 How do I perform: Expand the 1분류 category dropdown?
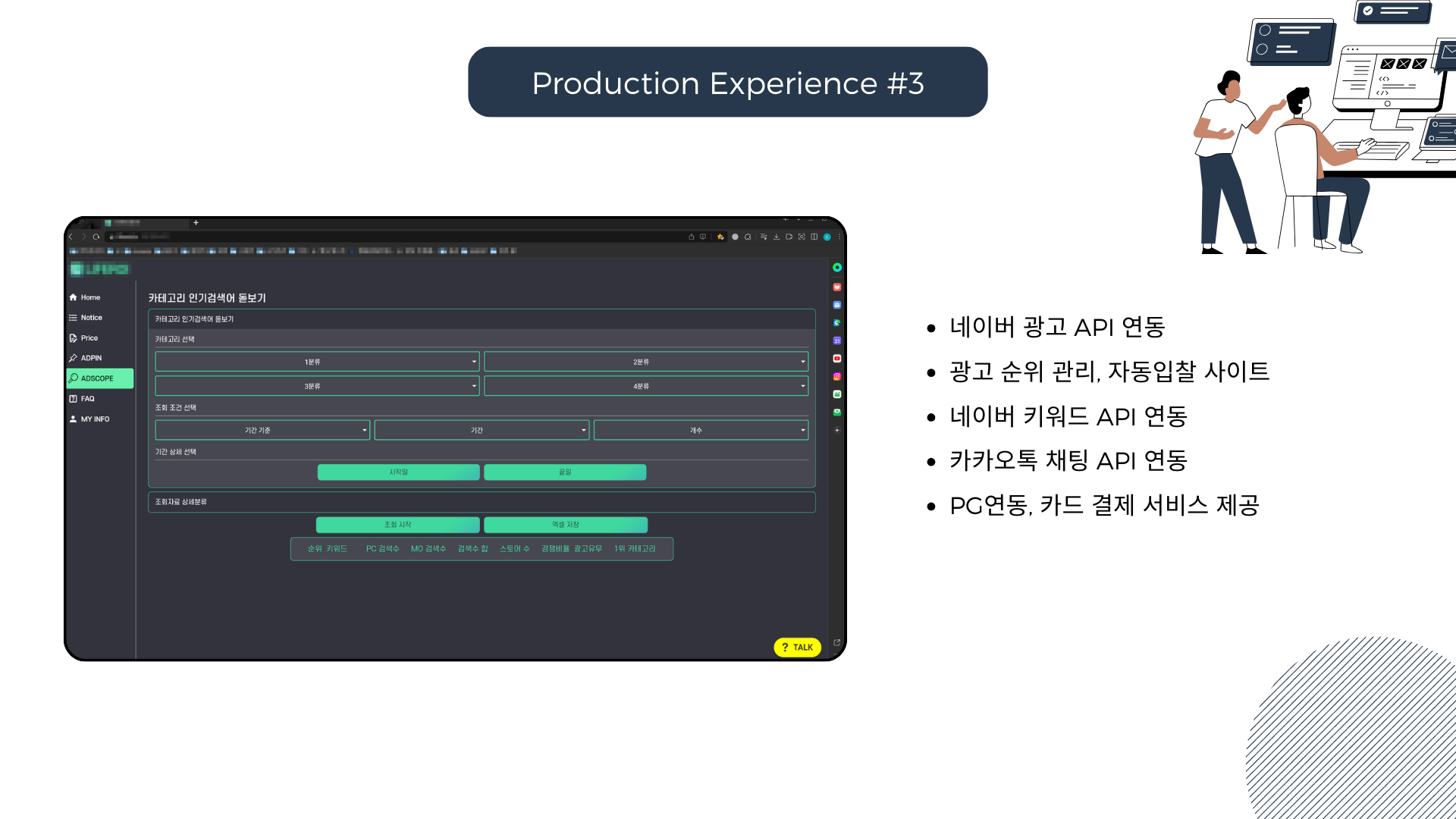click(317, 362)
